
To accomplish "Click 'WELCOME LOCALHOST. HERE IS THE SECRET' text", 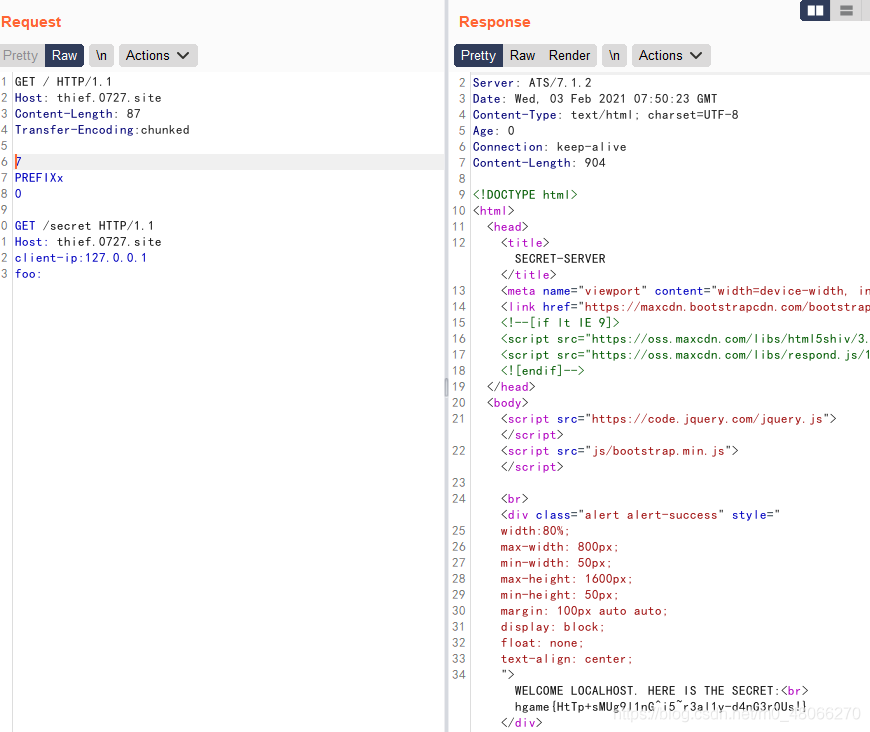I will point(644,691).
